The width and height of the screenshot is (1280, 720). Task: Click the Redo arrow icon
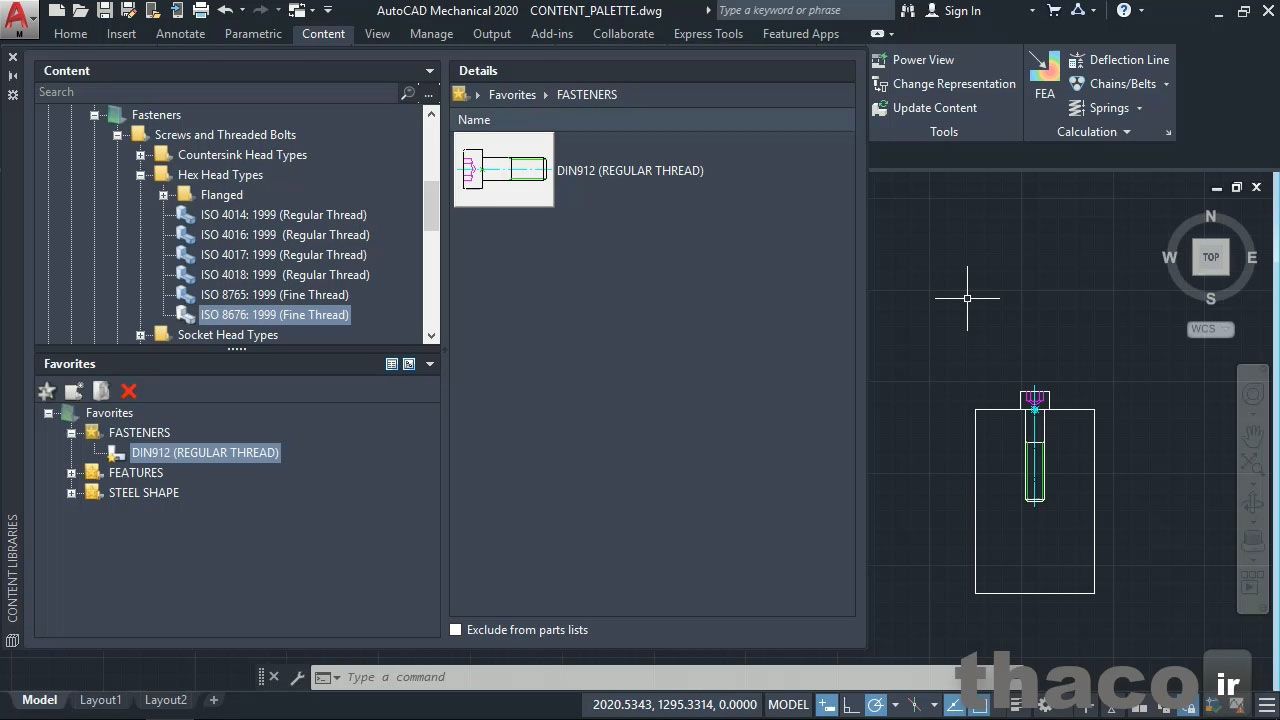[x=261, y=11]
